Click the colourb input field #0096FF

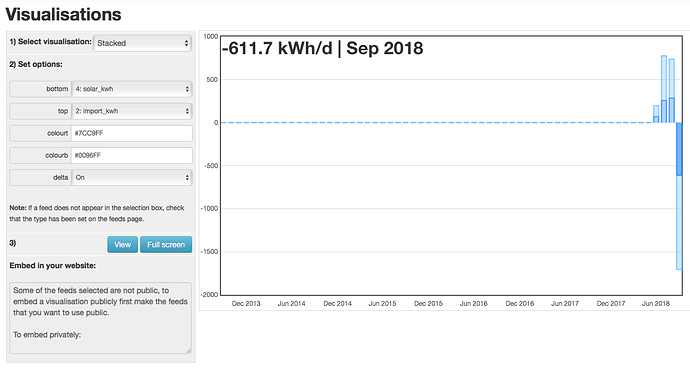132,155
